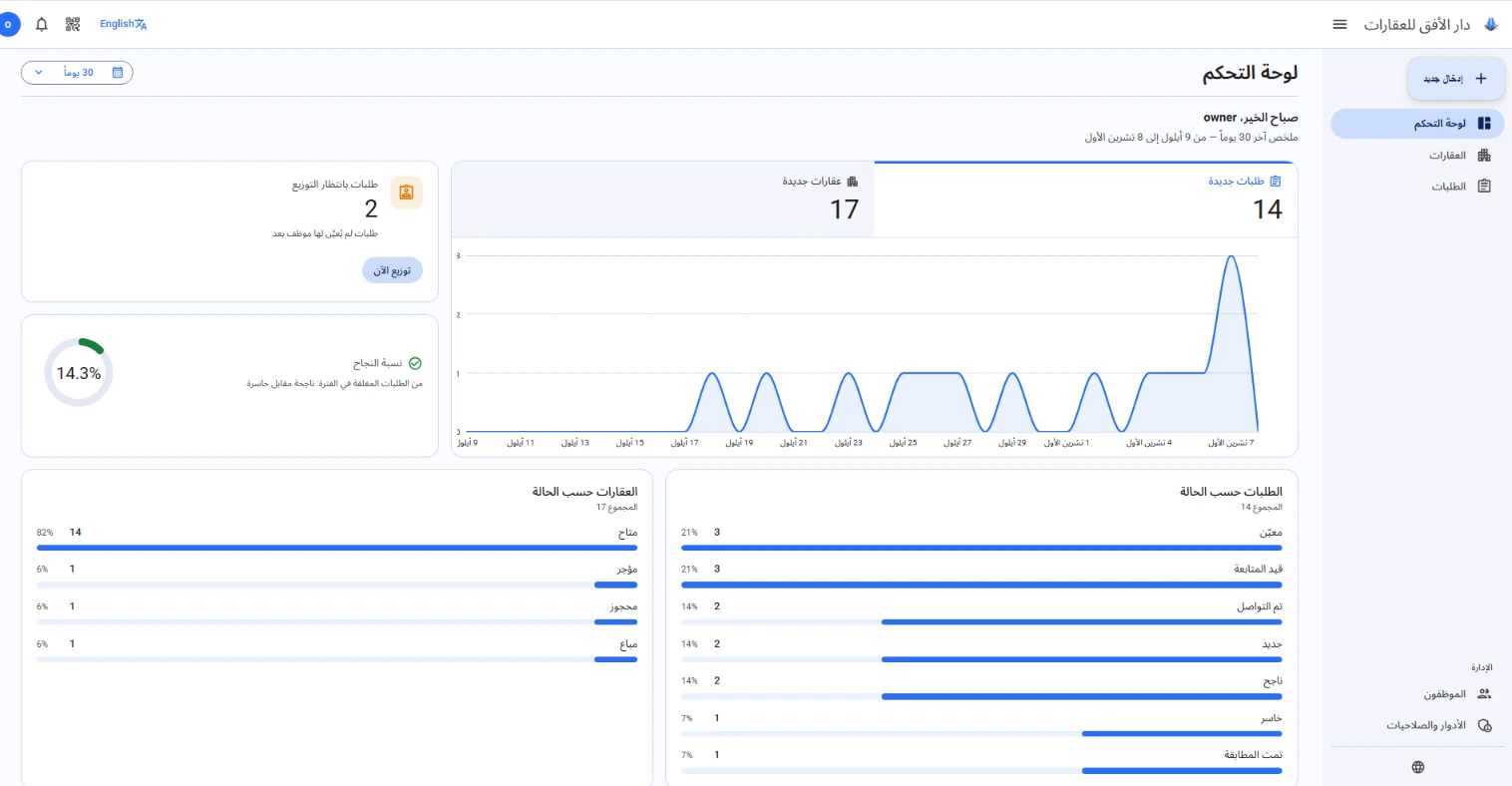Click the مباع property status label
The image size is (1512, 786).
pos(628,644)
